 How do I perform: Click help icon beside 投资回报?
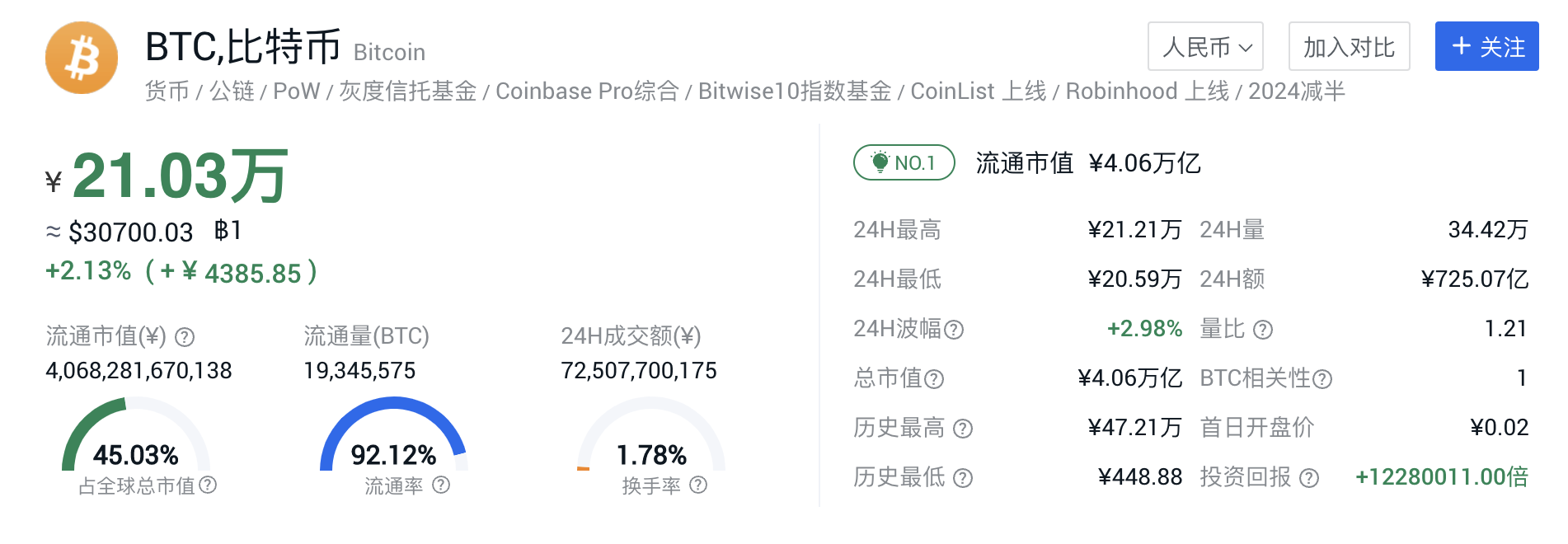pos(1309,478)
